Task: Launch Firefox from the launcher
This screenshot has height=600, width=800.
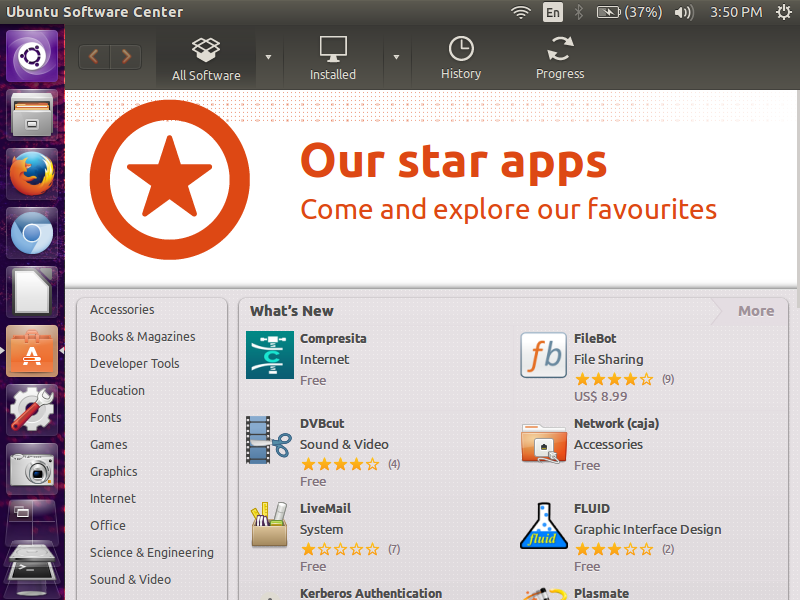Action: 32,174
